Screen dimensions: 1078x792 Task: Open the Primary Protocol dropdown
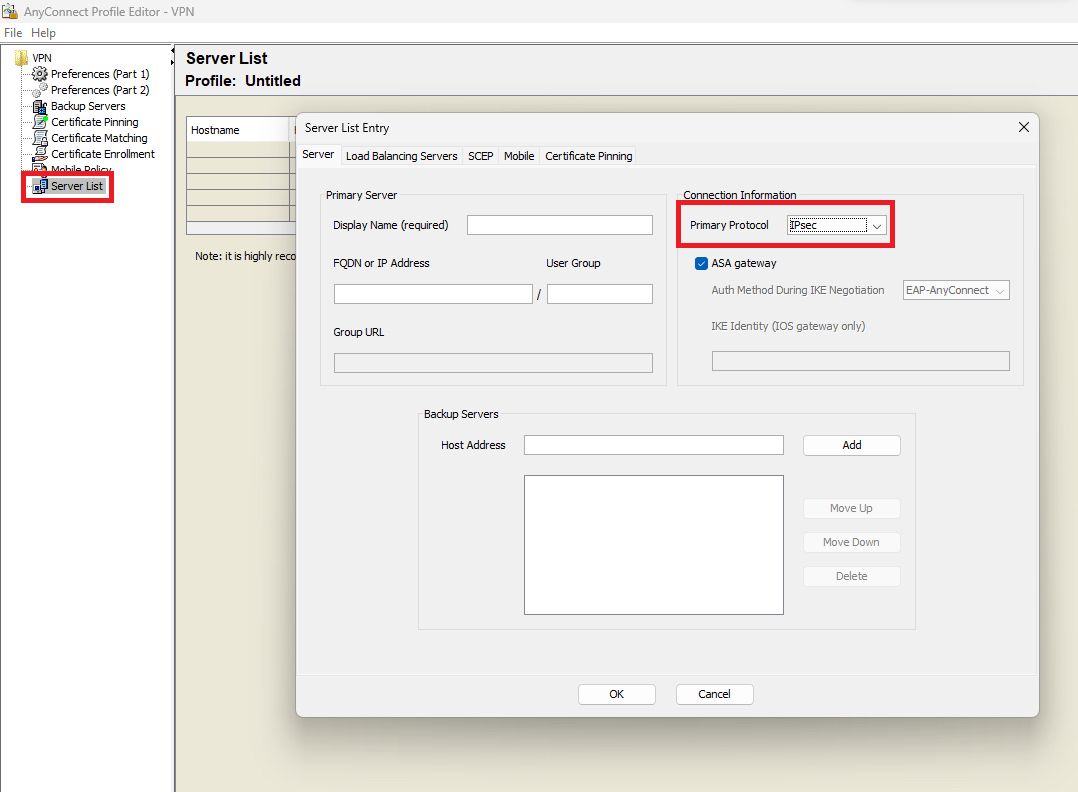pos(877,225)
